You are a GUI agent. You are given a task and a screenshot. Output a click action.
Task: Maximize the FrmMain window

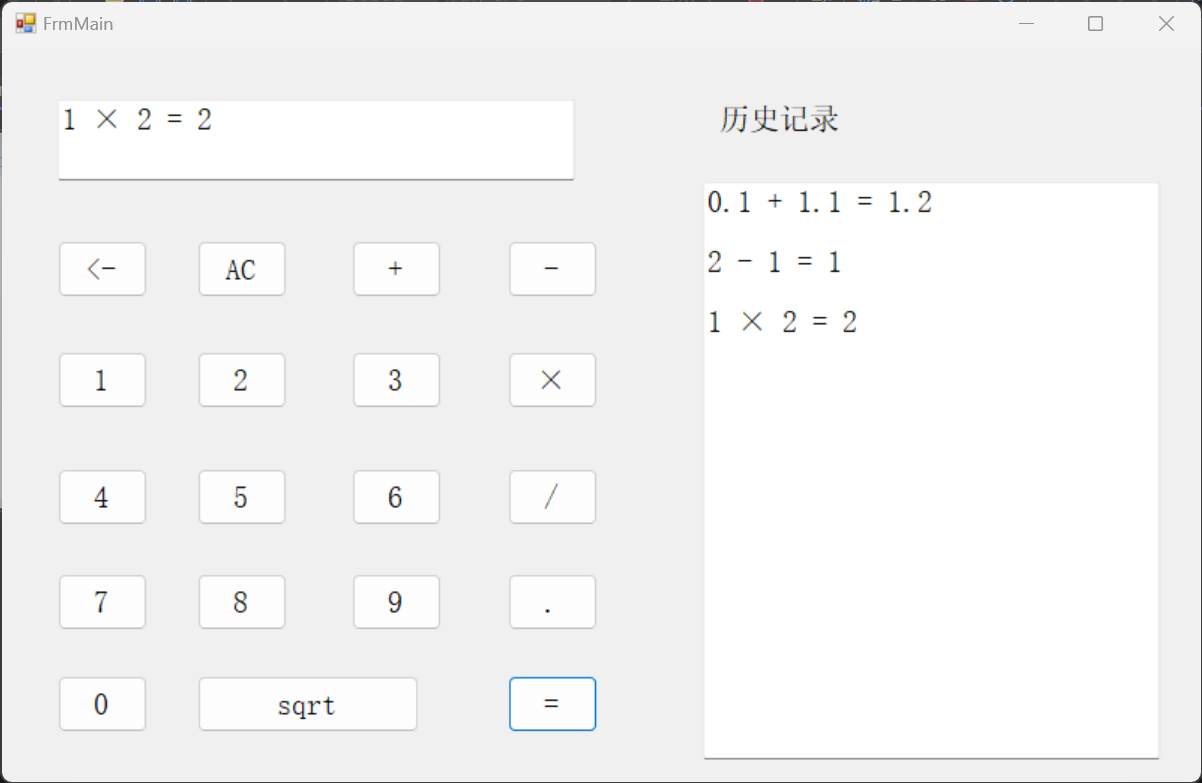[x=1095, y=23]
